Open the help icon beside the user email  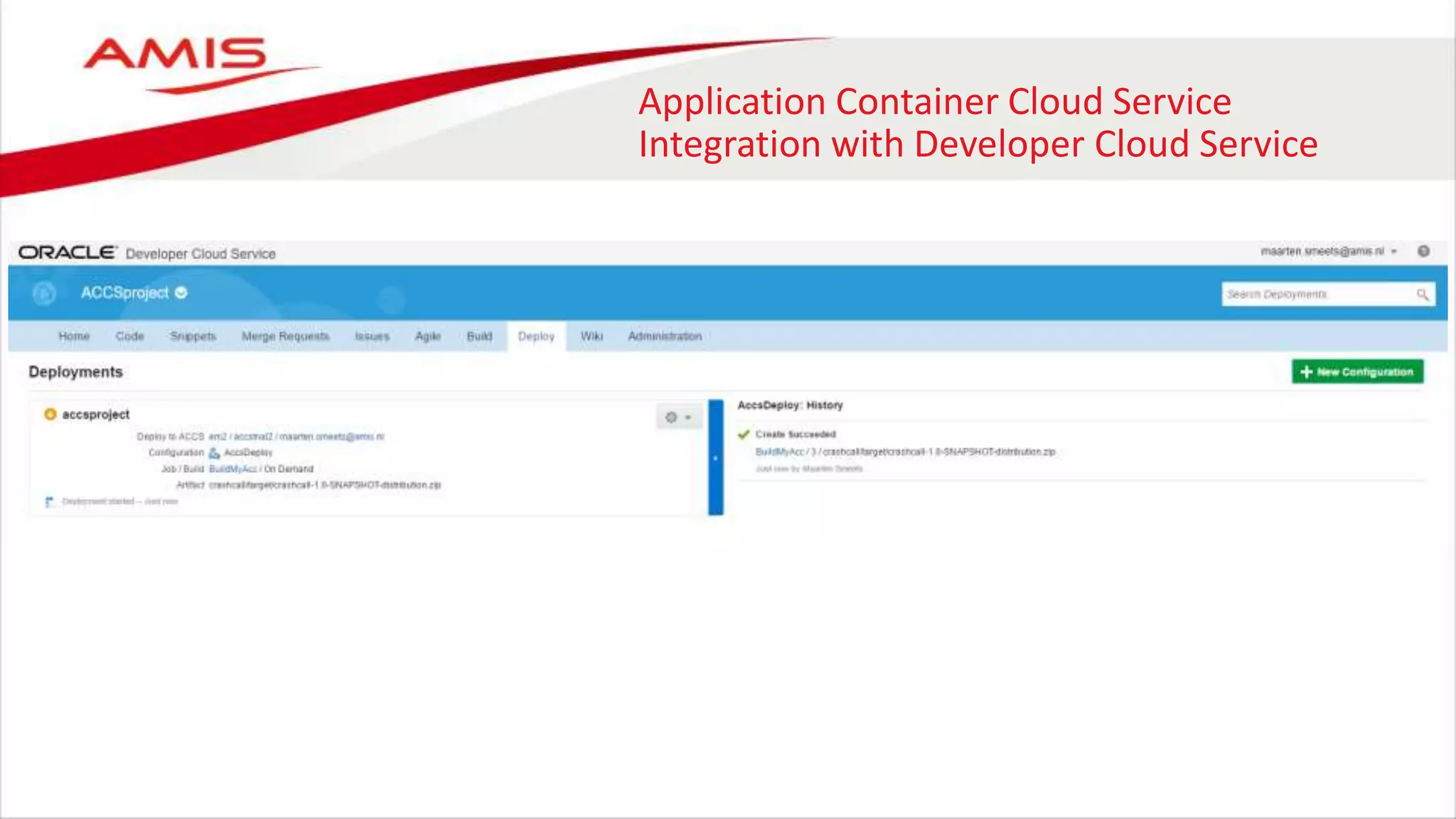click(1423, 251)
